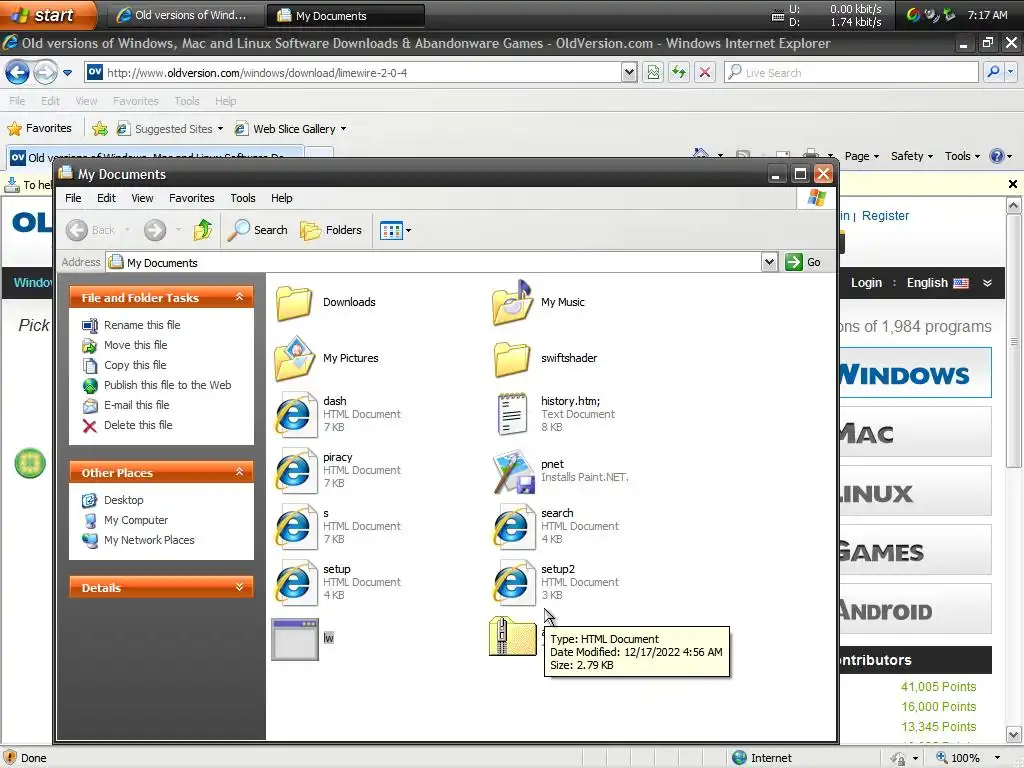Select the swiftshader folder icon
Screen dimensions: 1024x768
click(x=512, y=359)
